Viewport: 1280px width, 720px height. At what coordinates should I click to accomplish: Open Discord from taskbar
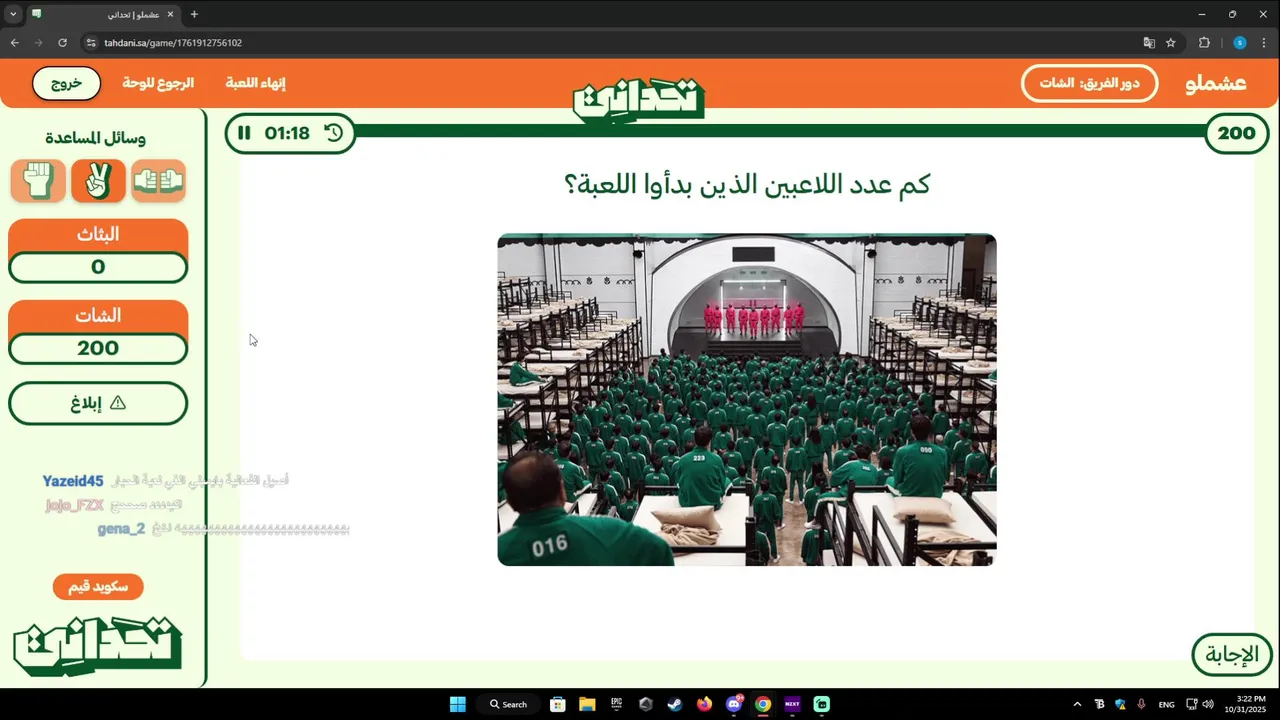pos(734,704)
